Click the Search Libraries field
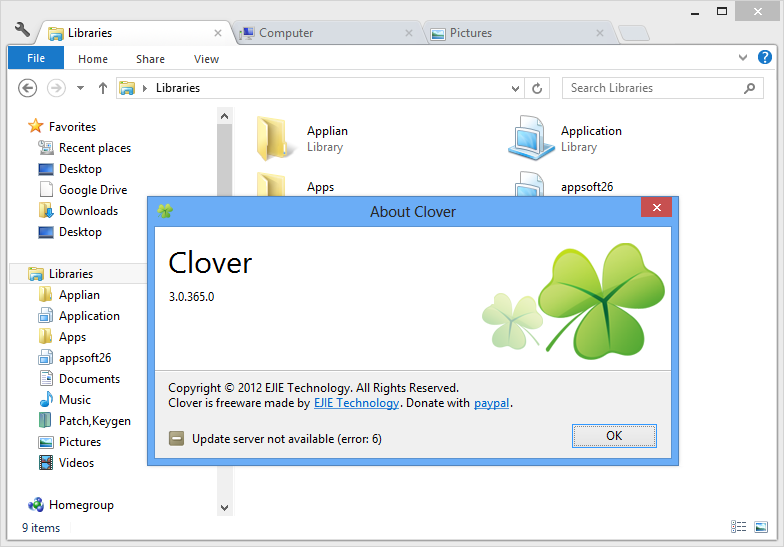784x547 pixels. pos(662,88)
